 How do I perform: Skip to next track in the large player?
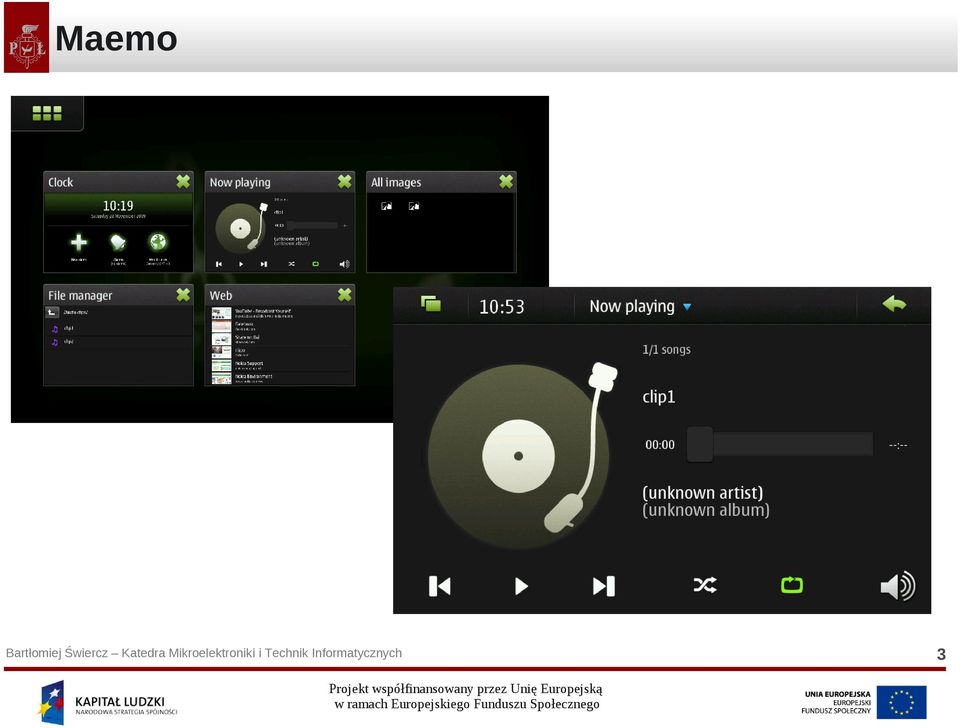tap(604, 586)
